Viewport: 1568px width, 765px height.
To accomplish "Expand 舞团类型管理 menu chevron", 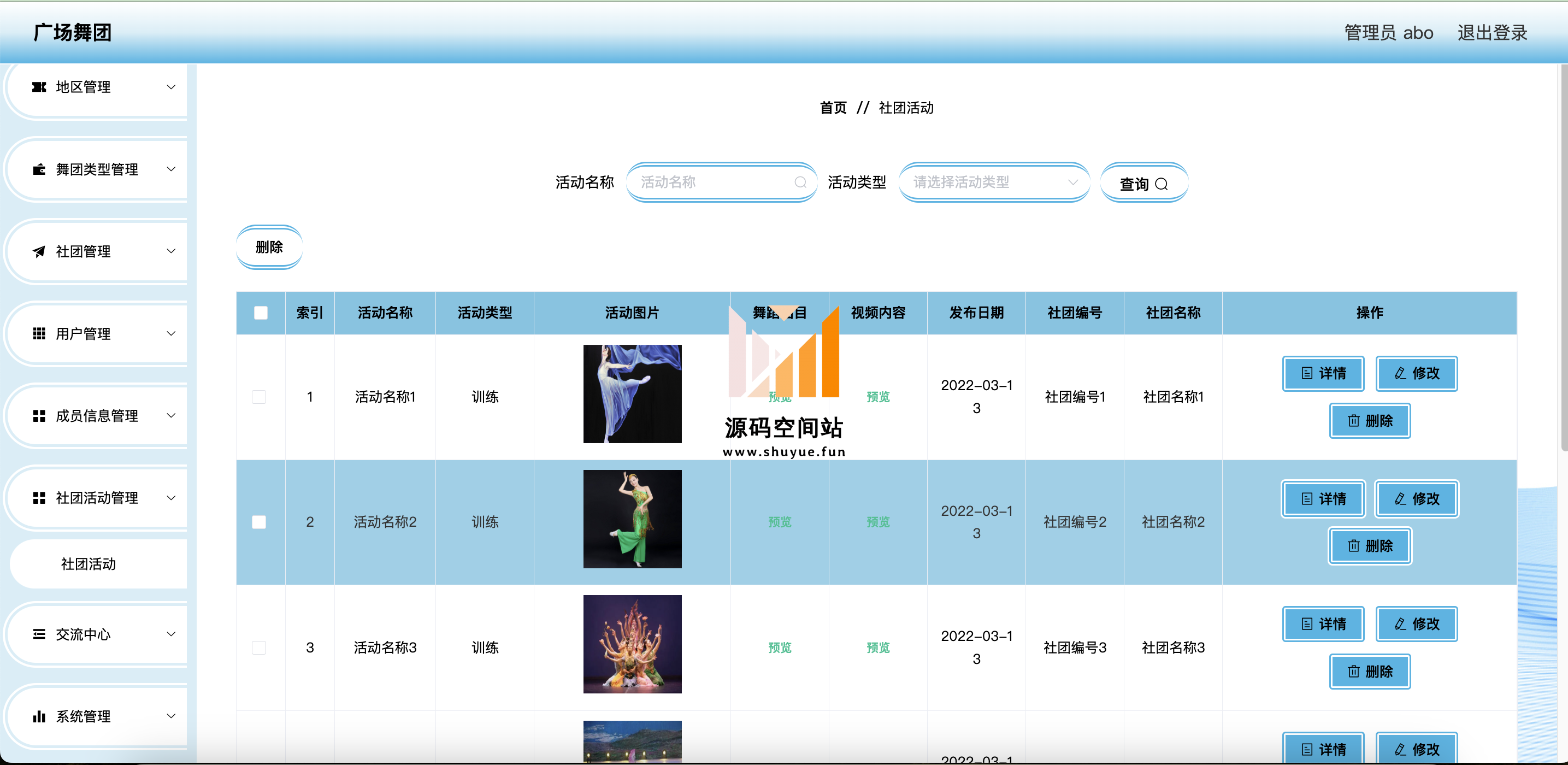I will (171, 169).
